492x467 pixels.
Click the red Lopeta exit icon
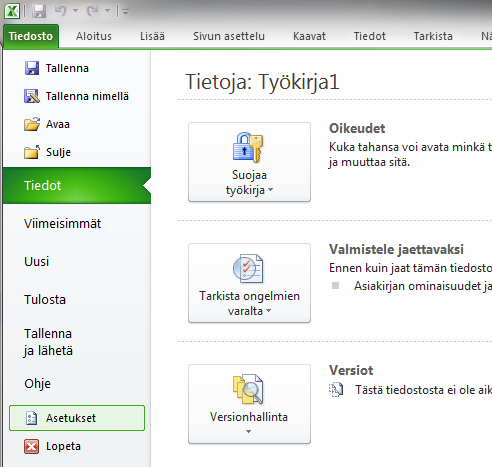32,446
